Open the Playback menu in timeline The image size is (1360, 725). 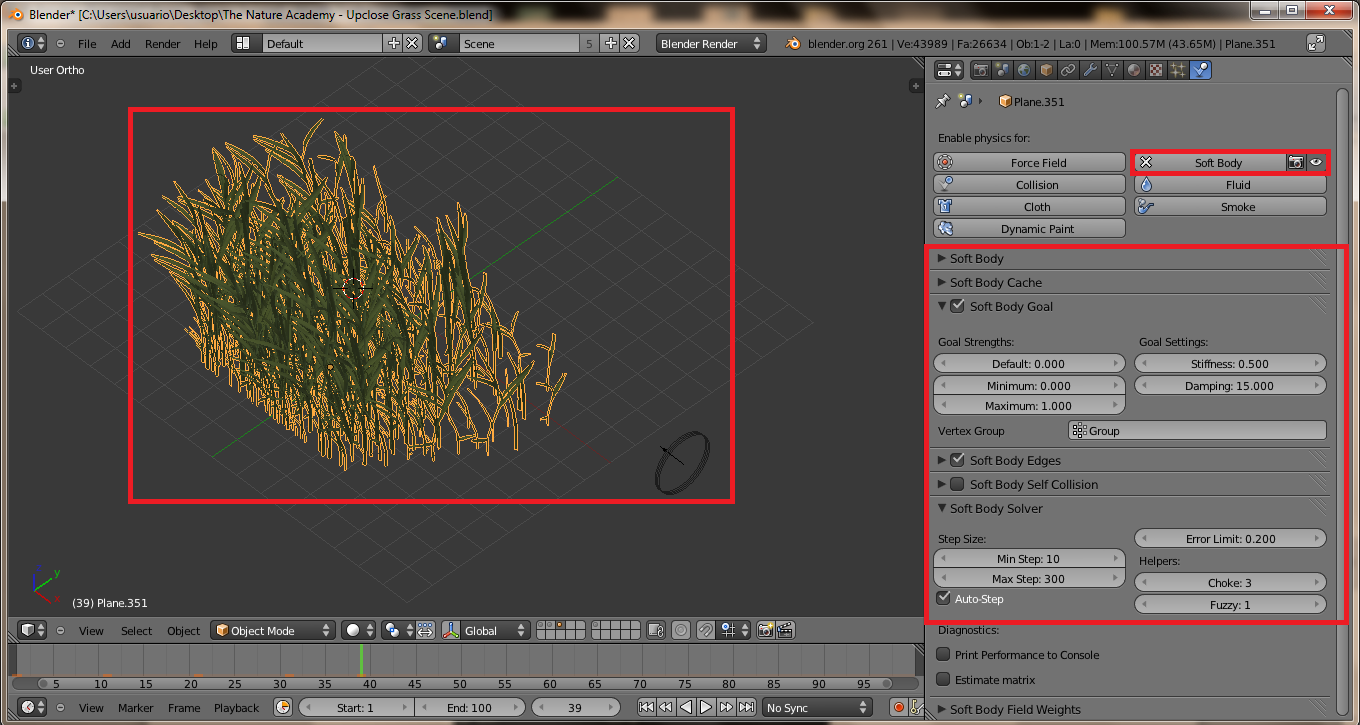click(x=236, y=707)
